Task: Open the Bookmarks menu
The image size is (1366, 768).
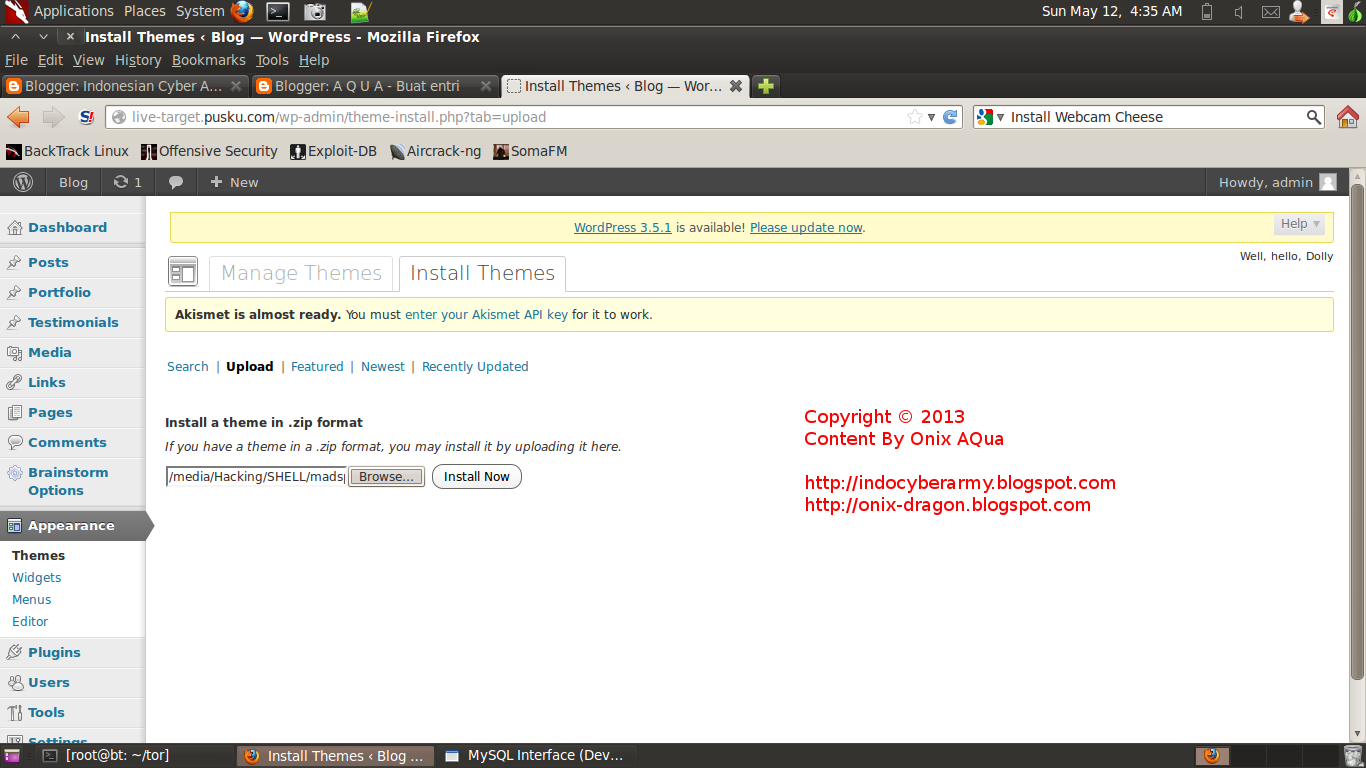Action: 209,60
